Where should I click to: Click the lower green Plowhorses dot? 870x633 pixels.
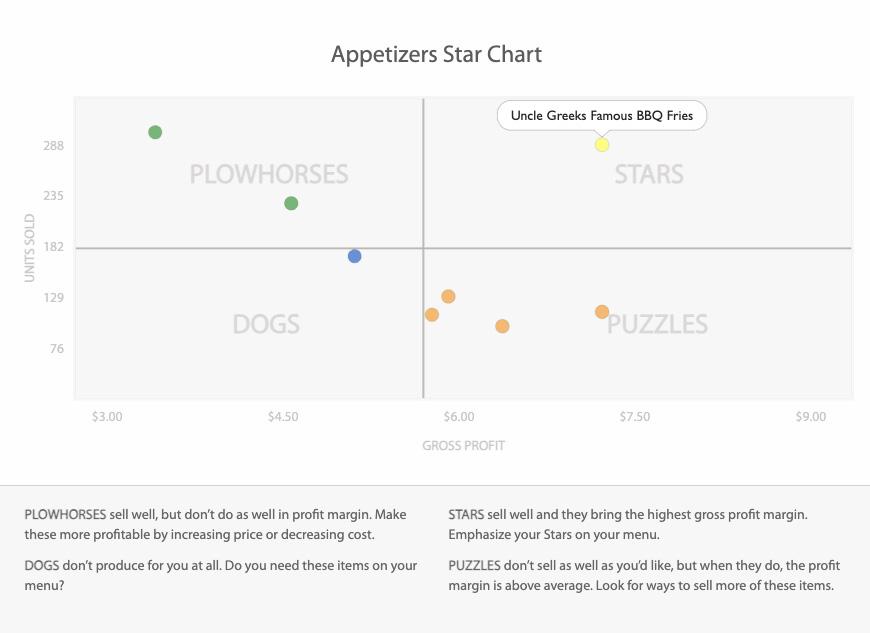tap(291, 203)
